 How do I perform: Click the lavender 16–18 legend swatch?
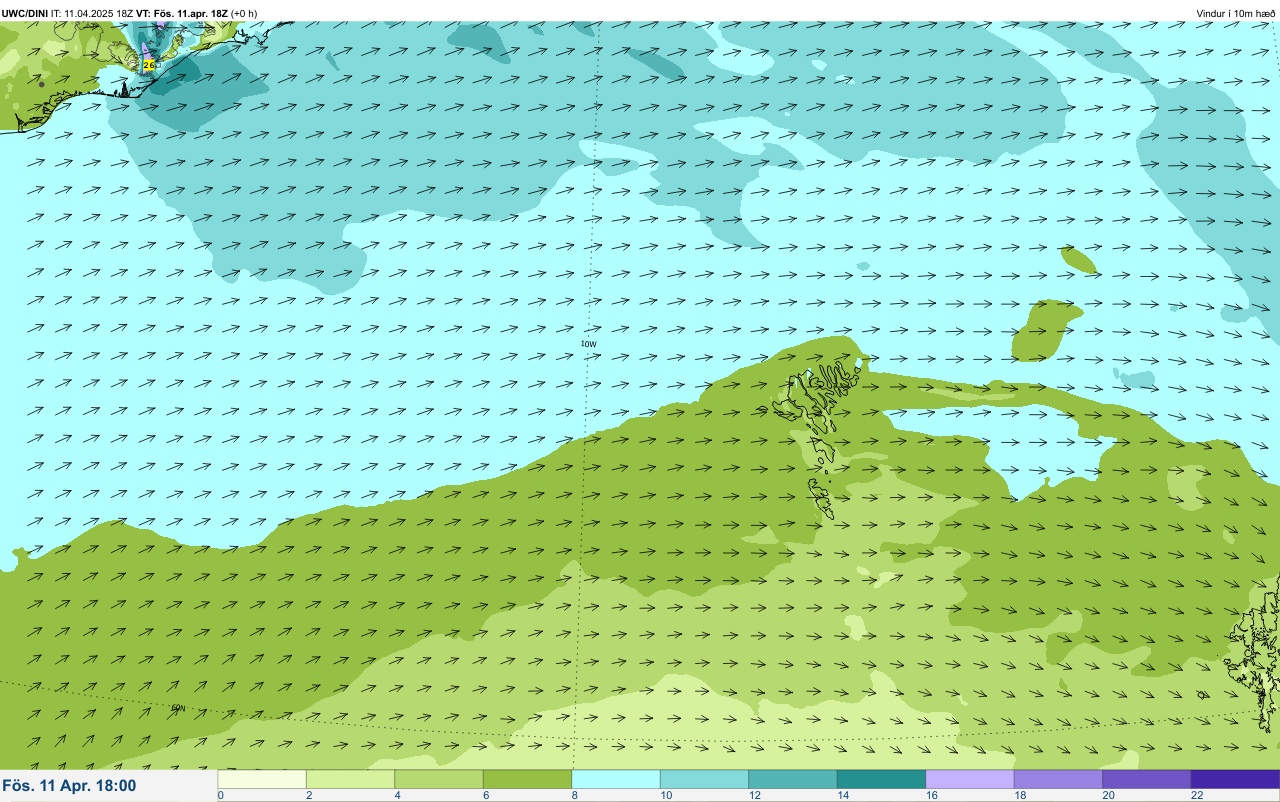pos(970,779)
